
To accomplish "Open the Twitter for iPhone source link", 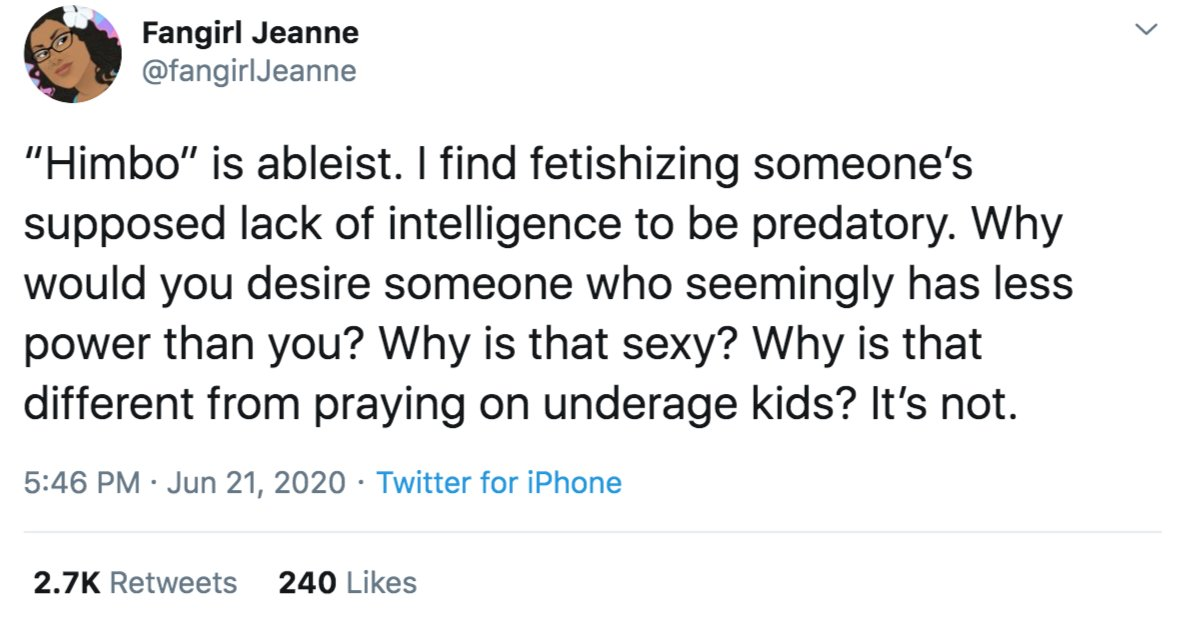I will tap(498, 482).
